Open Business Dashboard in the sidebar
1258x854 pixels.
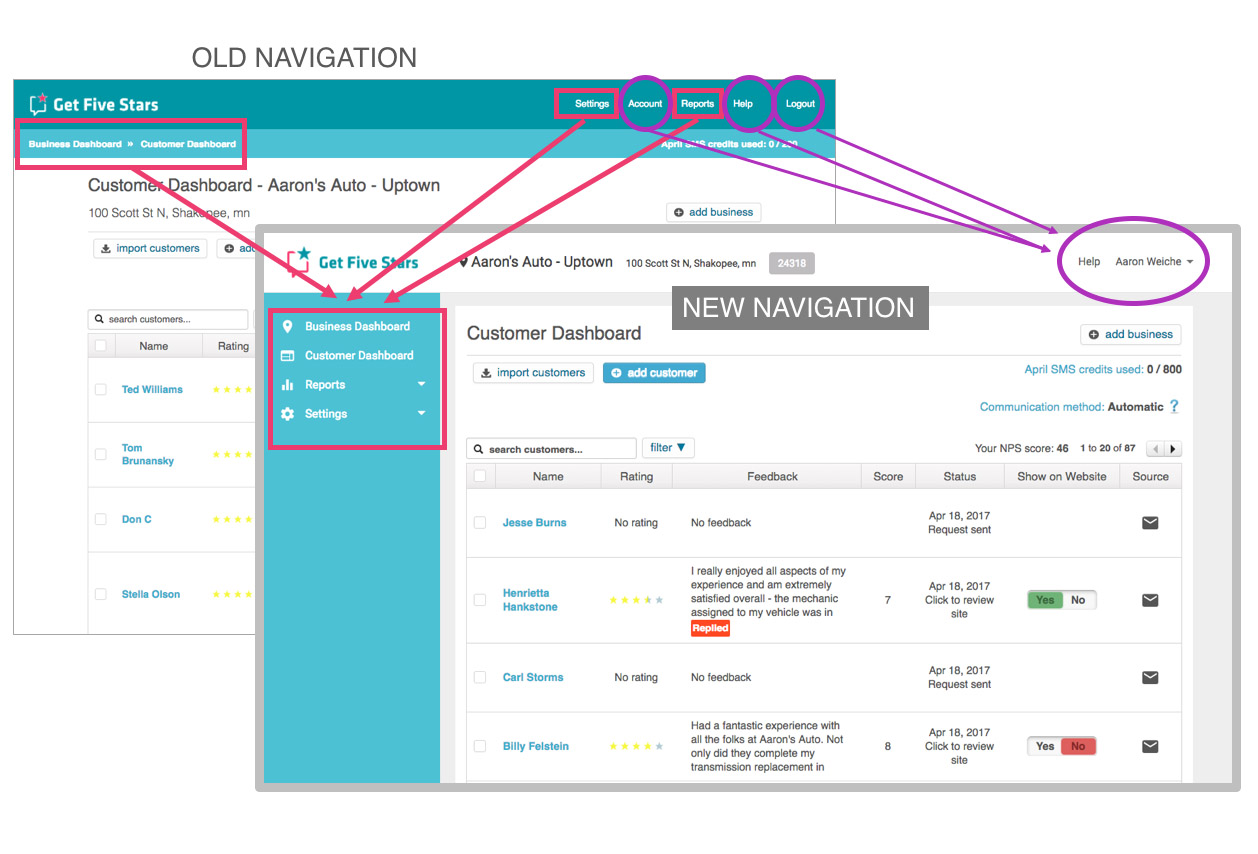pos(357,326)
